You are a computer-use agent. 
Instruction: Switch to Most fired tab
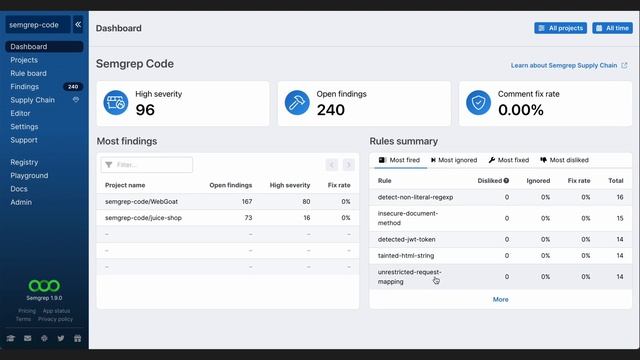pos(399,160)
